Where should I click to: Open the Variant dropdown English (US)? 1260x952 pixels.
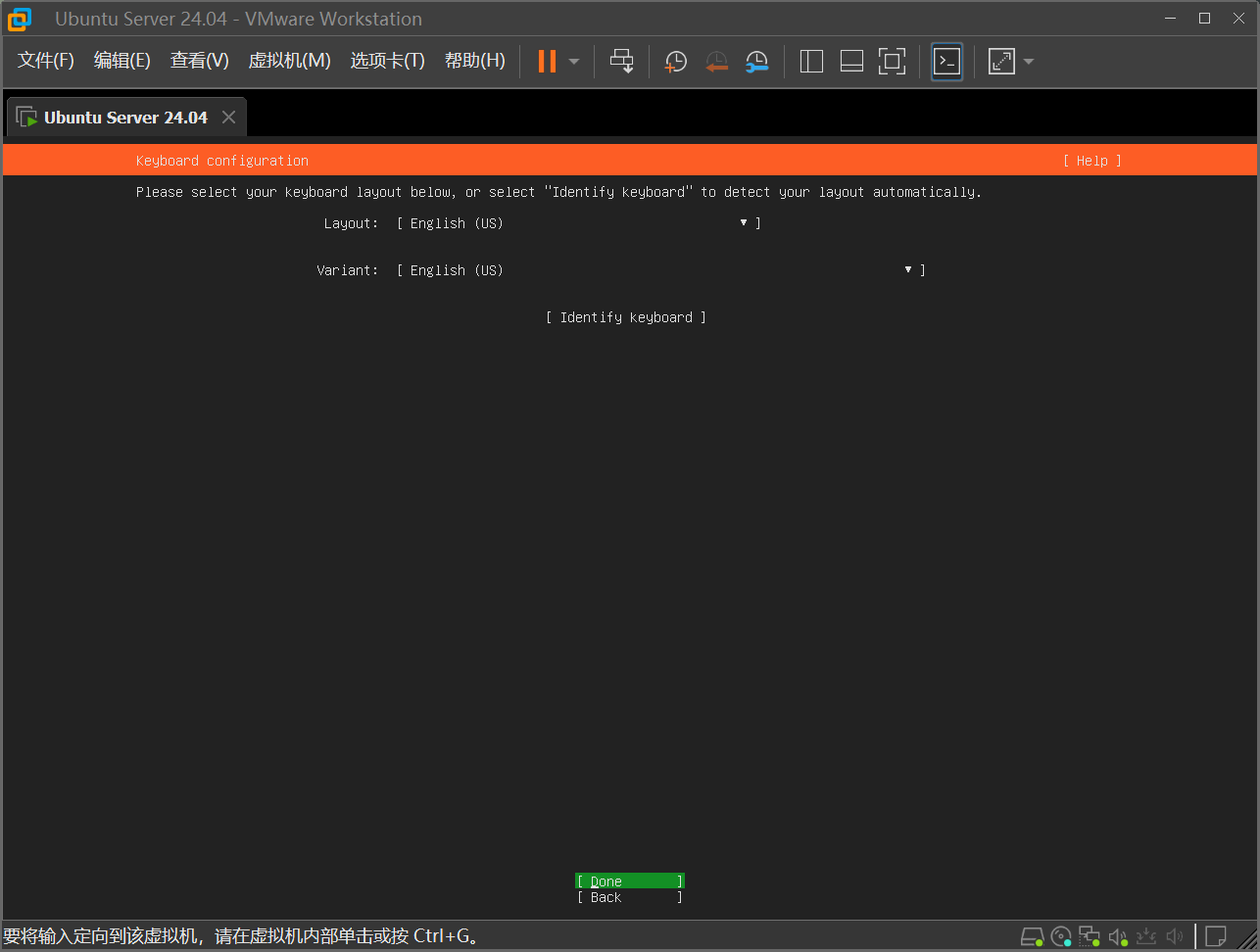661,270
